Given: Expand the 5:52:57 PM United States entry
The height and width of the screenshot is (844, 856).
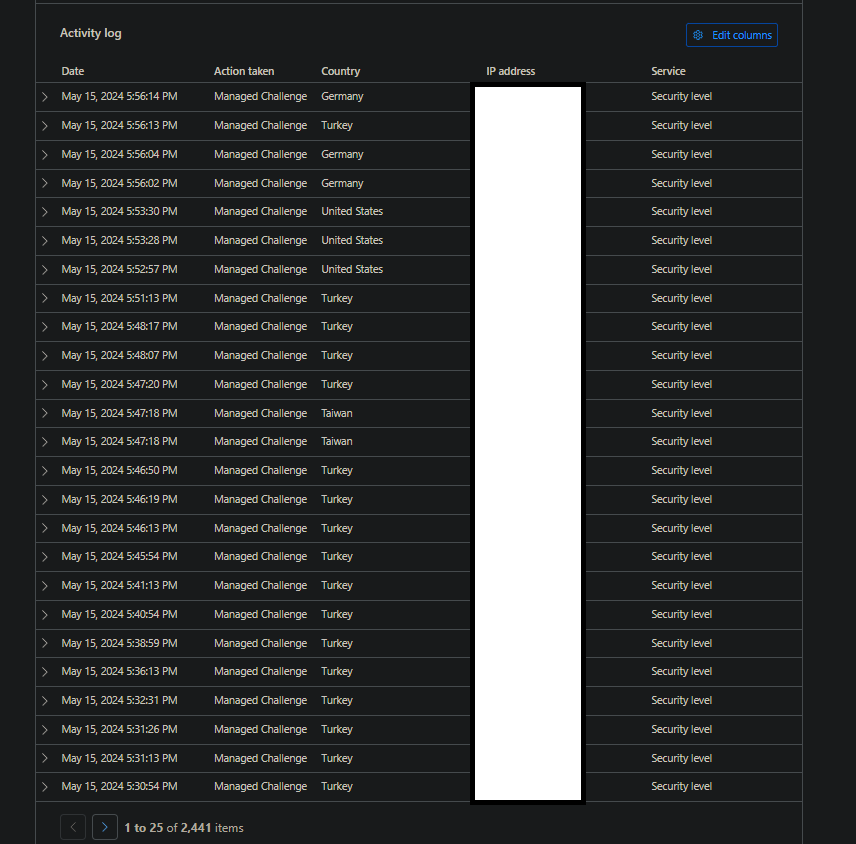Looking at the screenshot, I should tap(45, 270).
